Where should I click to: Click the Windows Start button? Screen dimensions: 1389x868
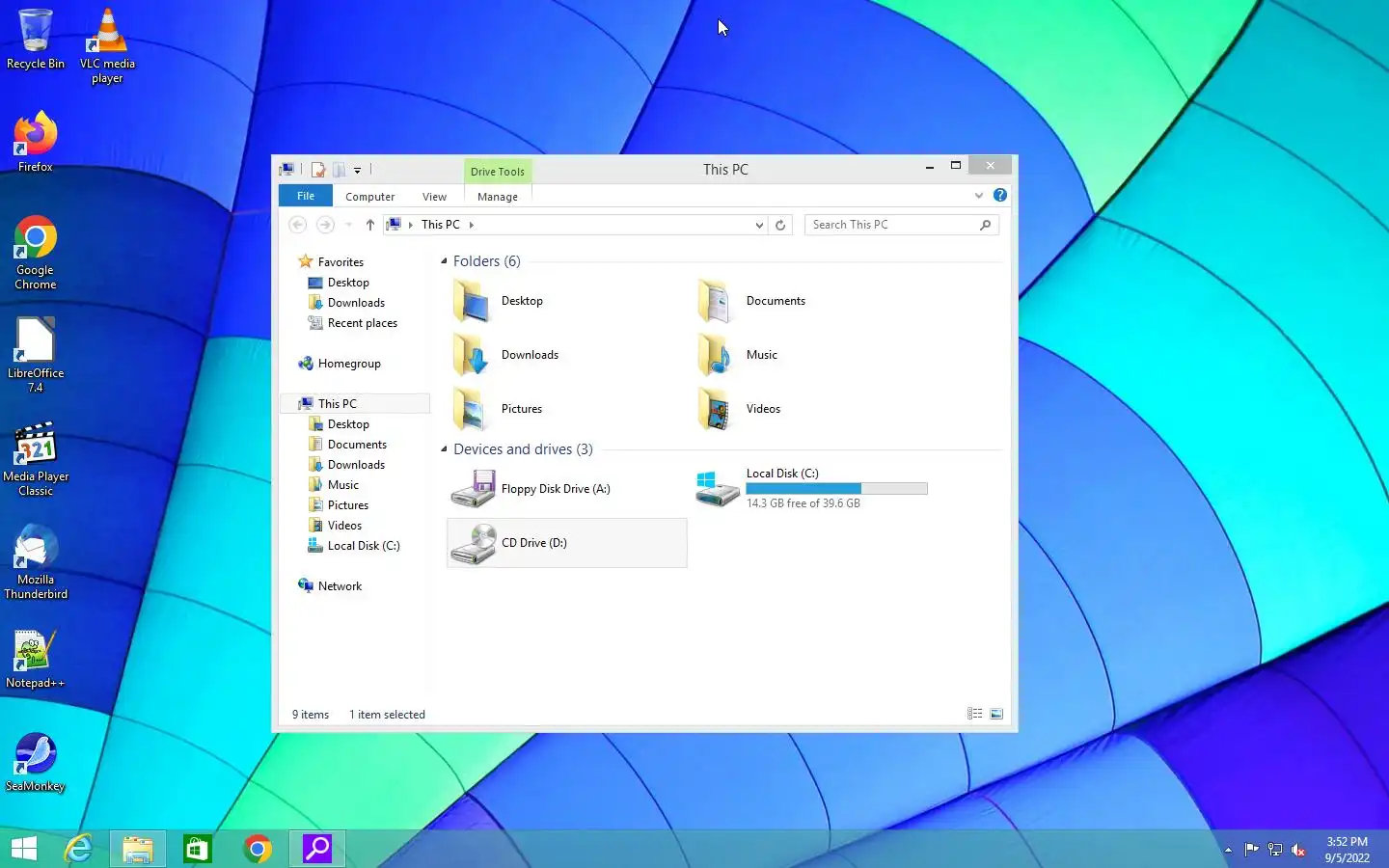(24, 849)
